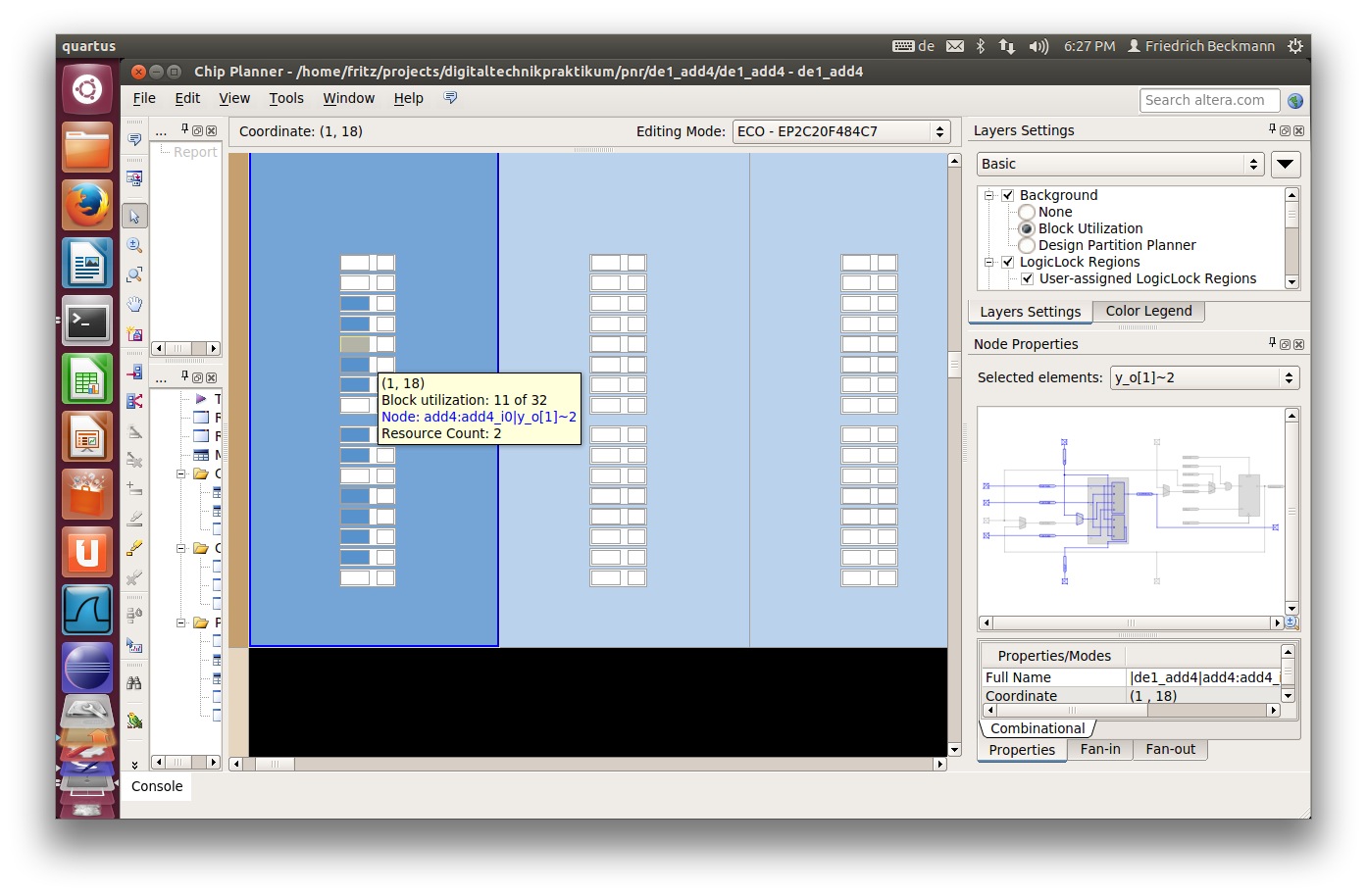
Task: Switch to the Color Legend tab
Action: point(1148,311)
